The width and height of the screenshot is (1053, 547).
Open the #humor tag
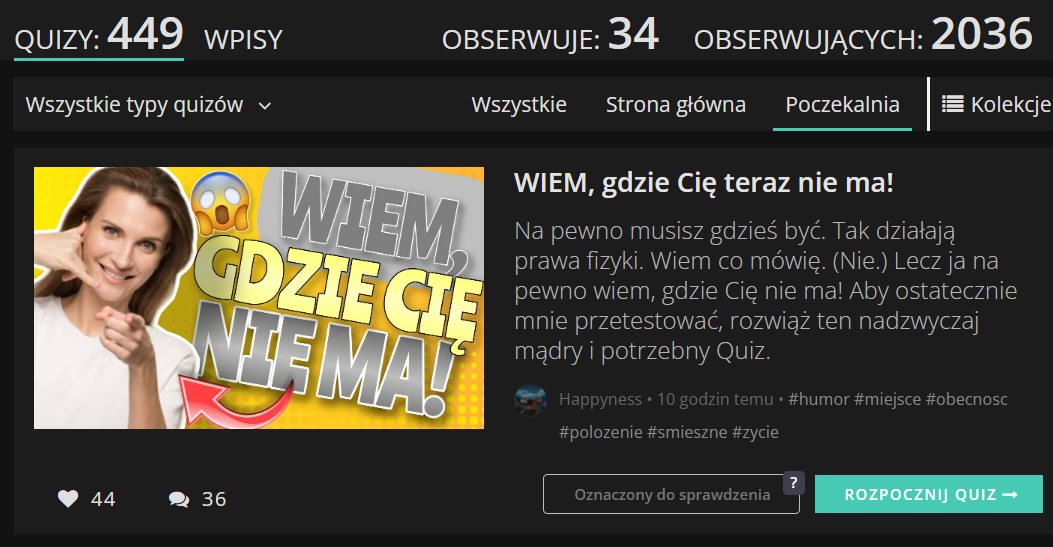tap(819, 399)
